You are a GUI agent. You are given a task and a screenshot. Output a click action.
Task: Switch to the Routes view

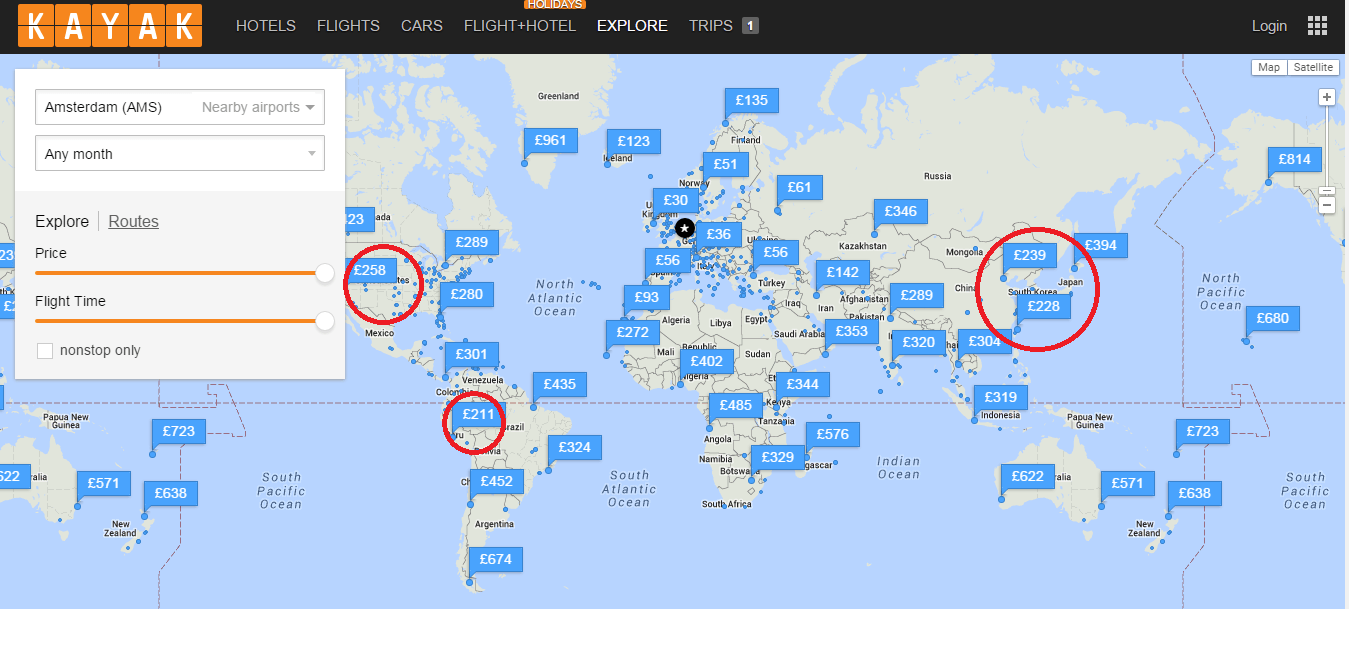[133, 221]
